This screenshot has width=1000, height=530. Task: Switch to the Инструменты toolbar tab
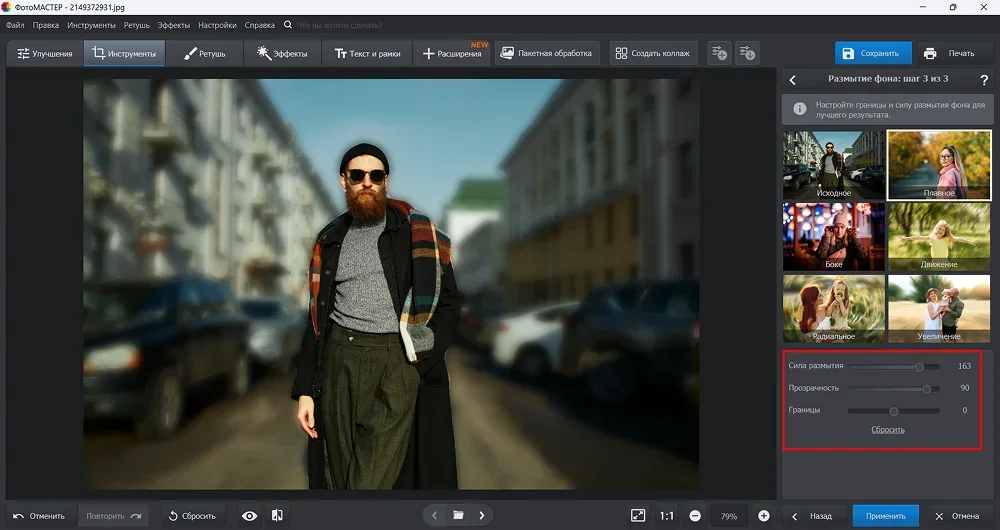pos(124,54)
